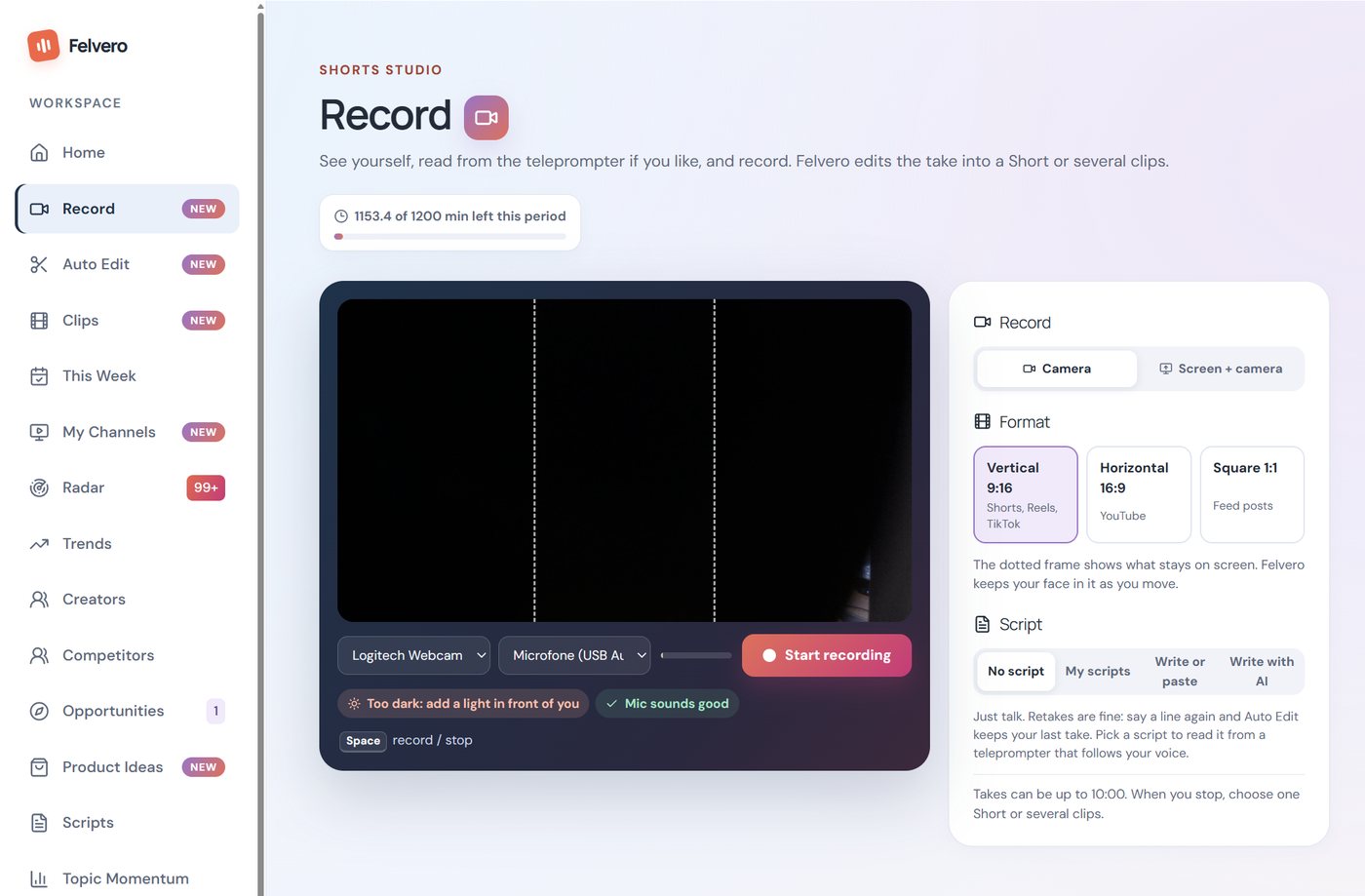This screenshot has width=1365, height=896.
Task: Open Radar via its target icon
Action: tap(39, 487)
